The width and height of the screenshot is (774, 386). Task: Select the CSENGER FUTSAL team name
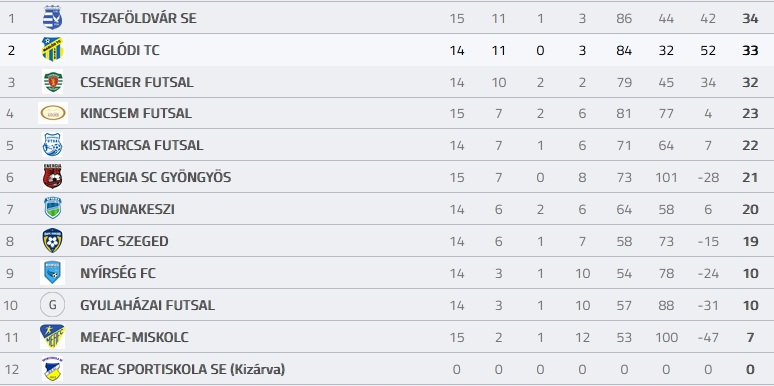click(x=137, y=82)
